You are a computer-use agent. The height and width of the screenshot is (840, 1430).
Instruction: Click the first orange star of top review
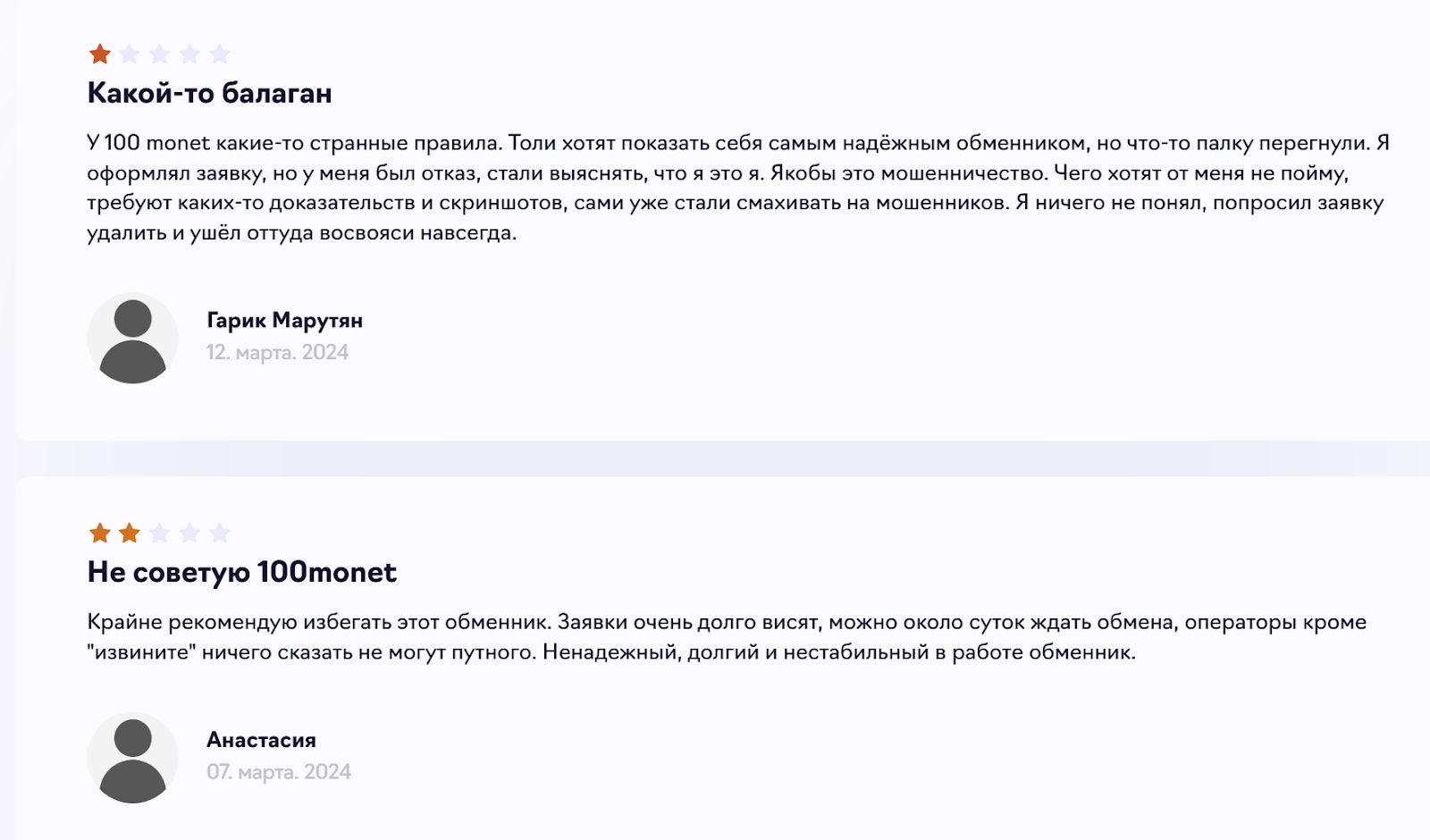click(100, 55)
